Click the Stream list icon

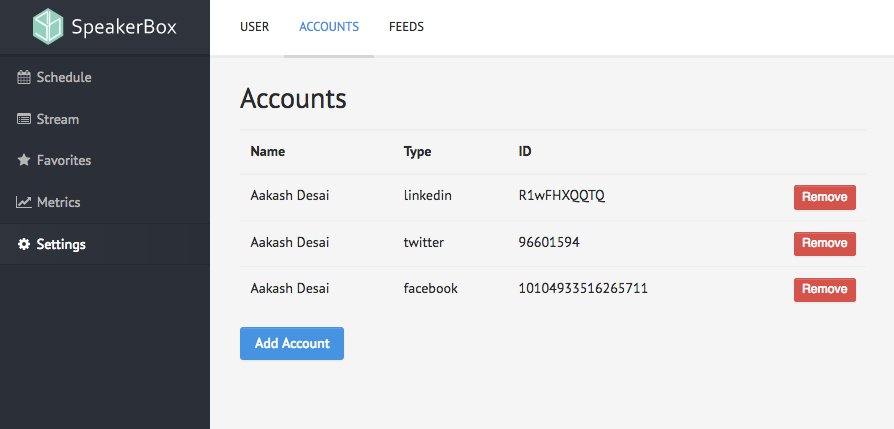(x=24, y=119)
